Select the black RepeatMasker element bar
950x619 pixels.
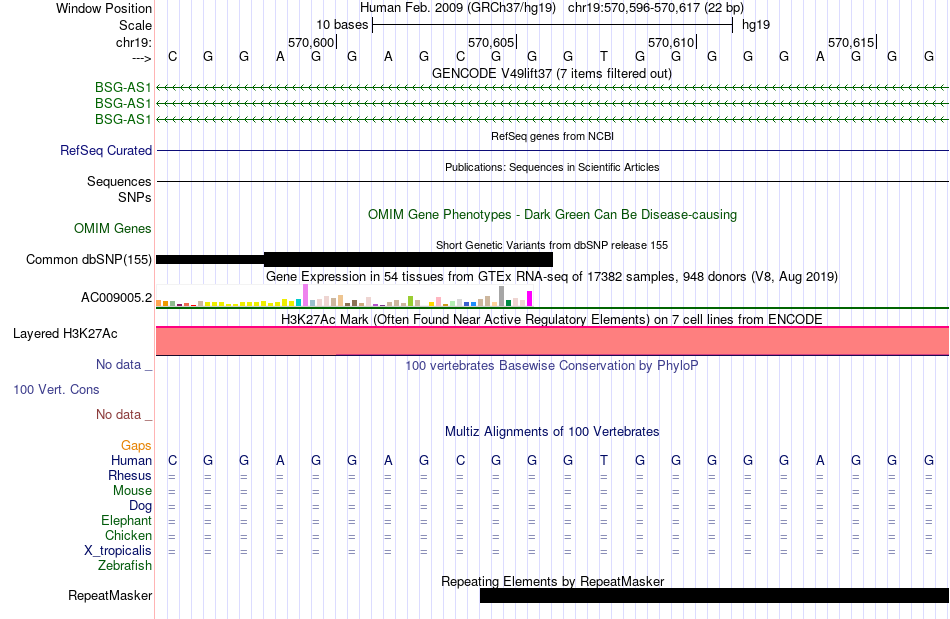714,595
